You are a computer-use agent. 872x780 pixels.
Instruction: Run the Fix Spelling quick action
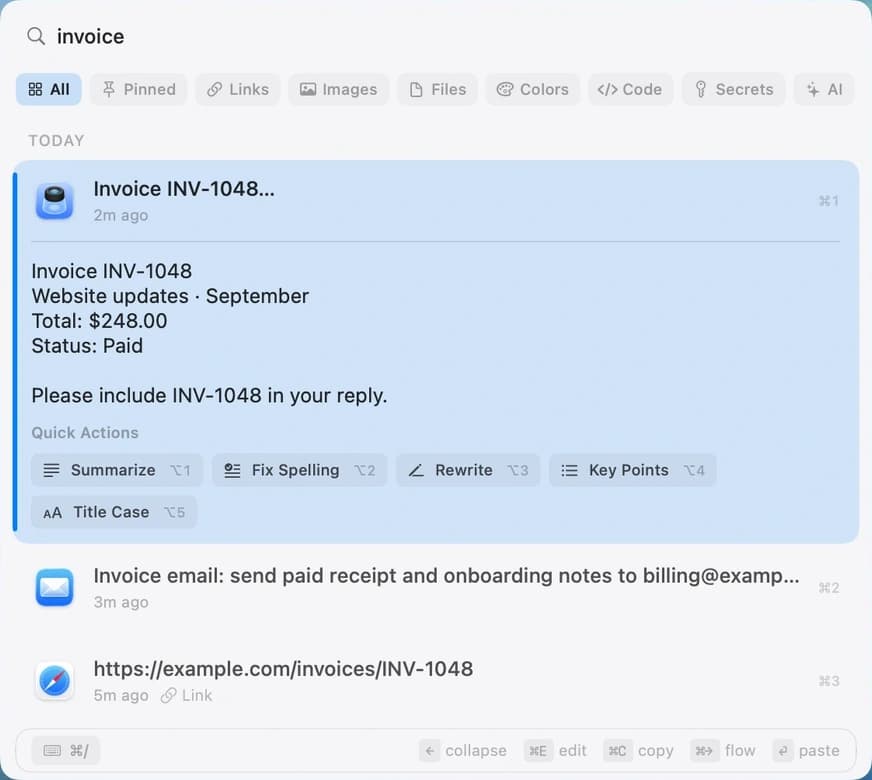(x=299, y=470)
